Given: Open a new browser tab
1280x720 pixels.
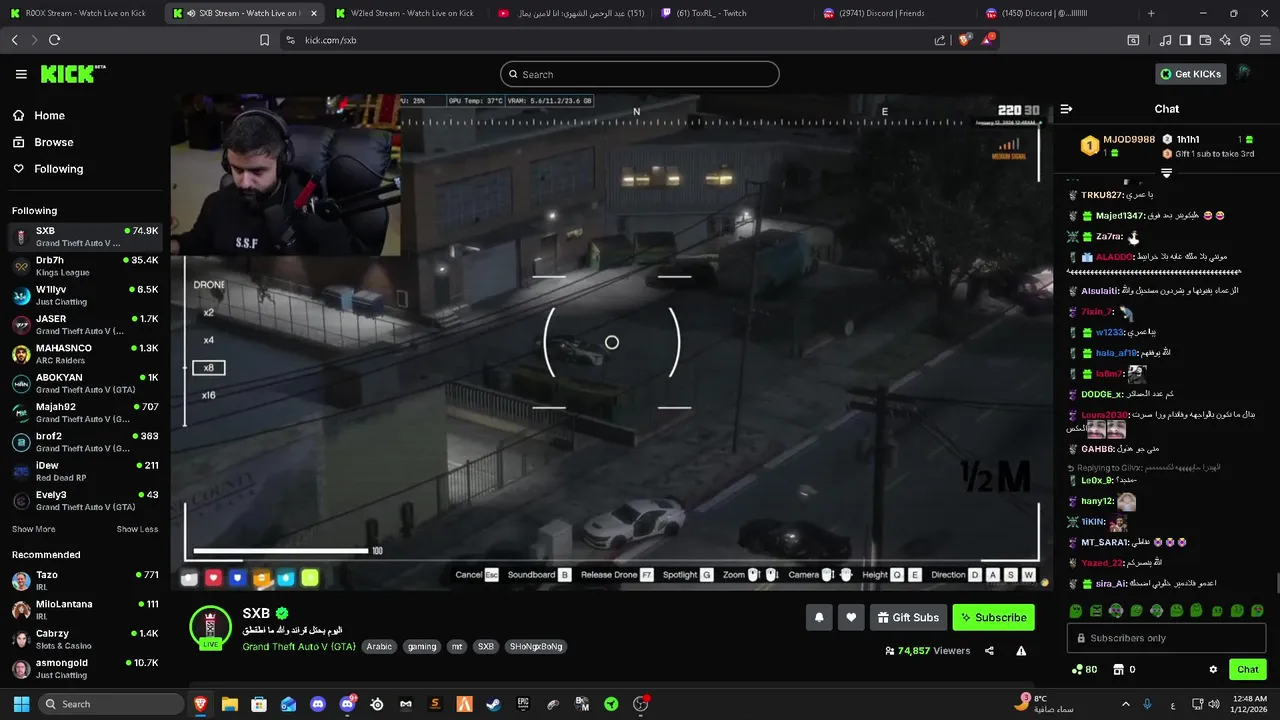Looking at the screenshot, I should (1151, 13).
